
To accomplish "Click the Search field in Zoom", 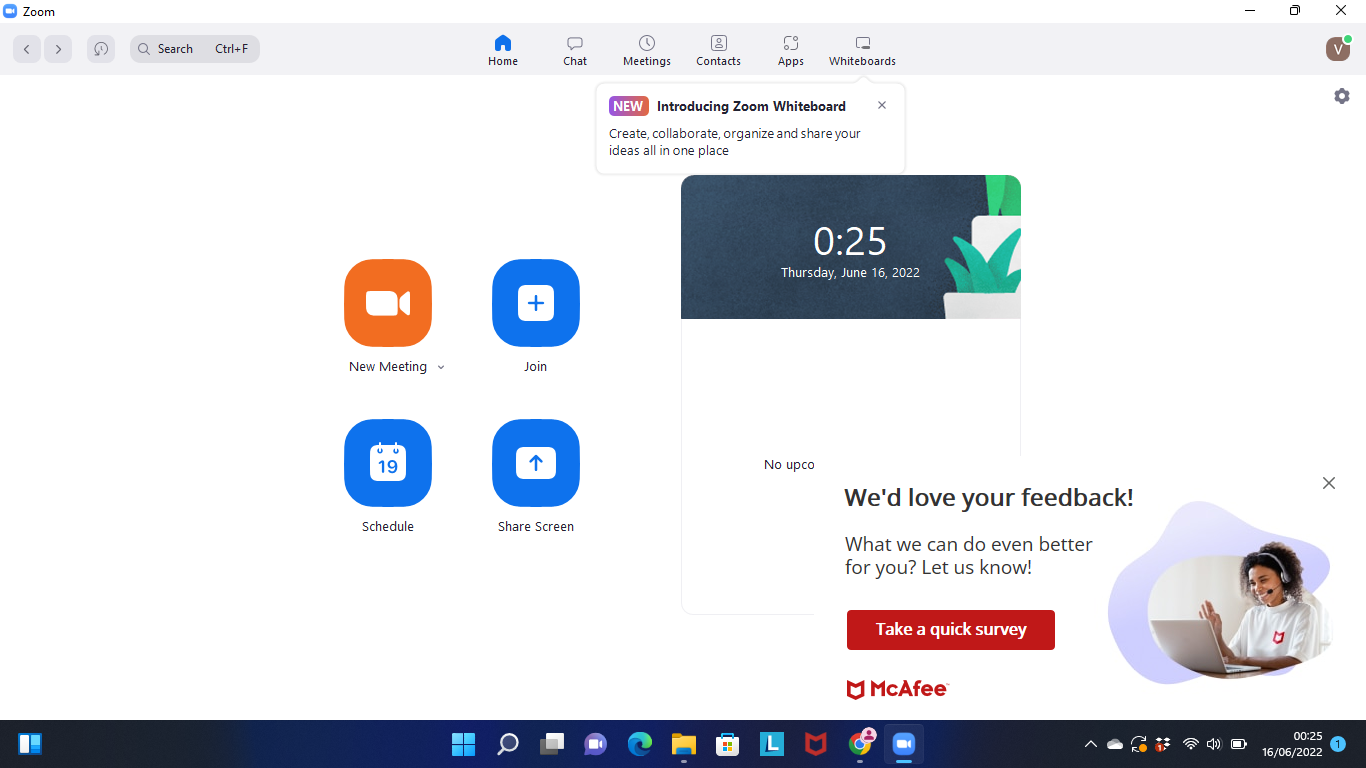I will (x=195, y=49).
